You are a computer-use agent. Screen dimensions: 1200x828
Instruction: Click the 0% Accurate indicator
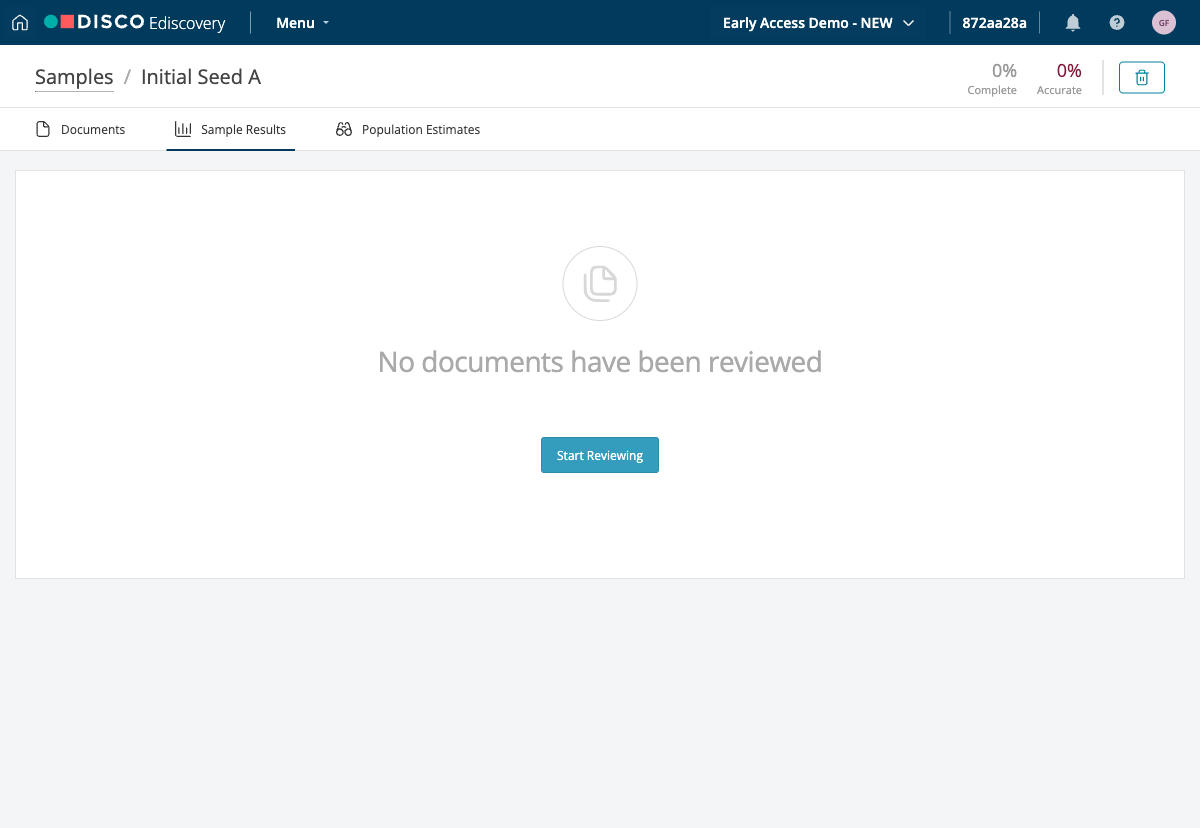(x=1059, y=78)
